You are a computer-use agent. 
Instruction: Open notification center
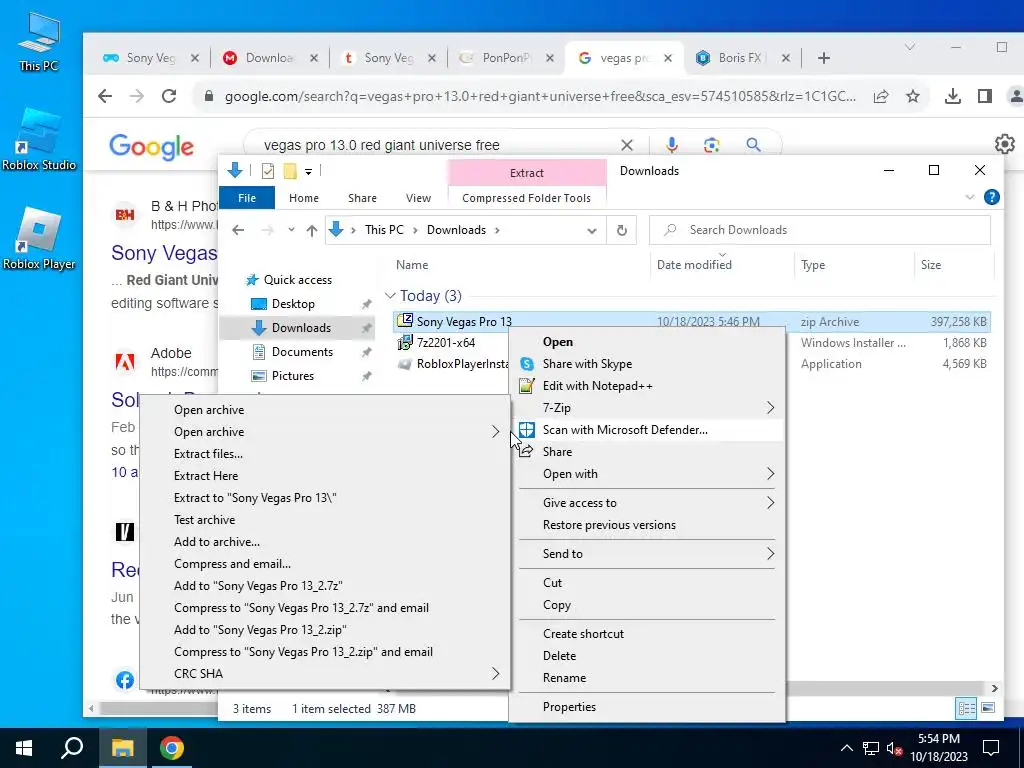[x=991, y=748]
